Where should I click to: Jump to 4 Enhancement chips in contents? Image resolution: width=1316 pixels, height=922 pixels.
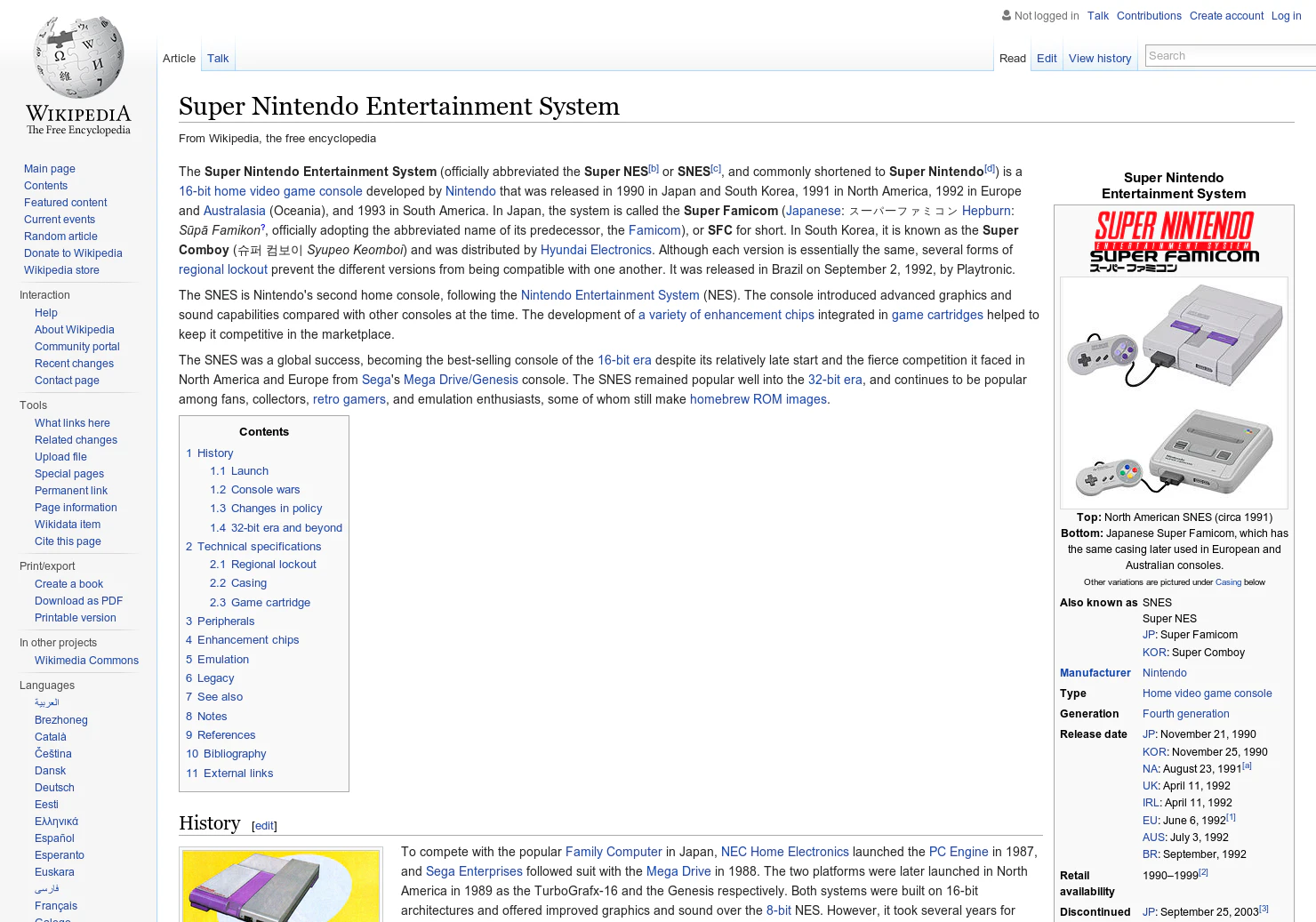click(x=243, y=640)
